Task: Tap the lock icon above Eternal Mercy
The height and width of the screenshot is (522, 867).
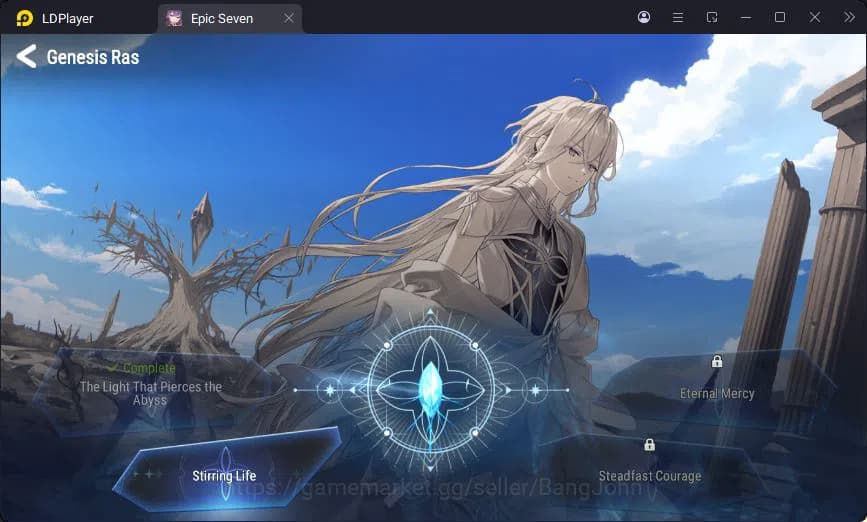Action: click(717, 362)
